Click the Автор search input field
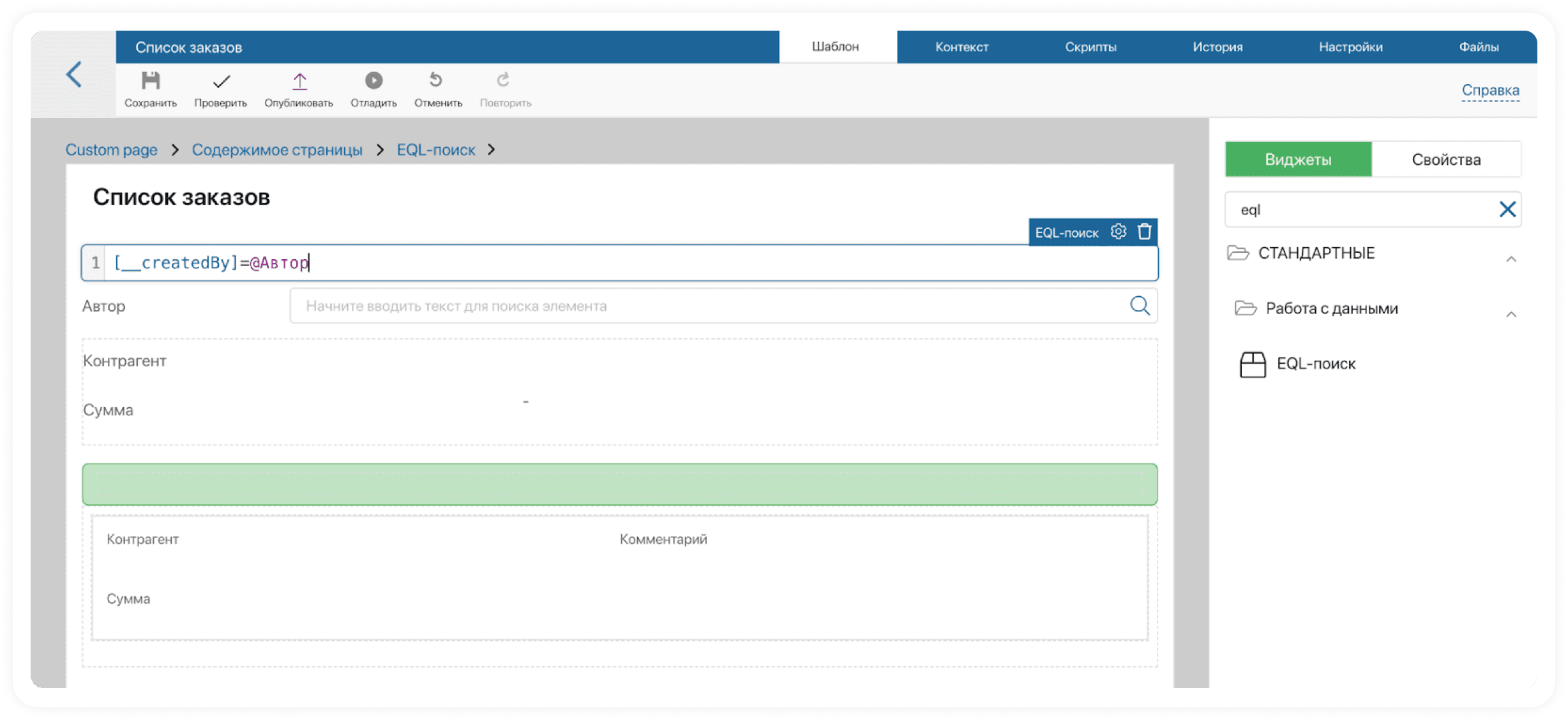Screen dimensions: 1568x720 tap(709, 306)
